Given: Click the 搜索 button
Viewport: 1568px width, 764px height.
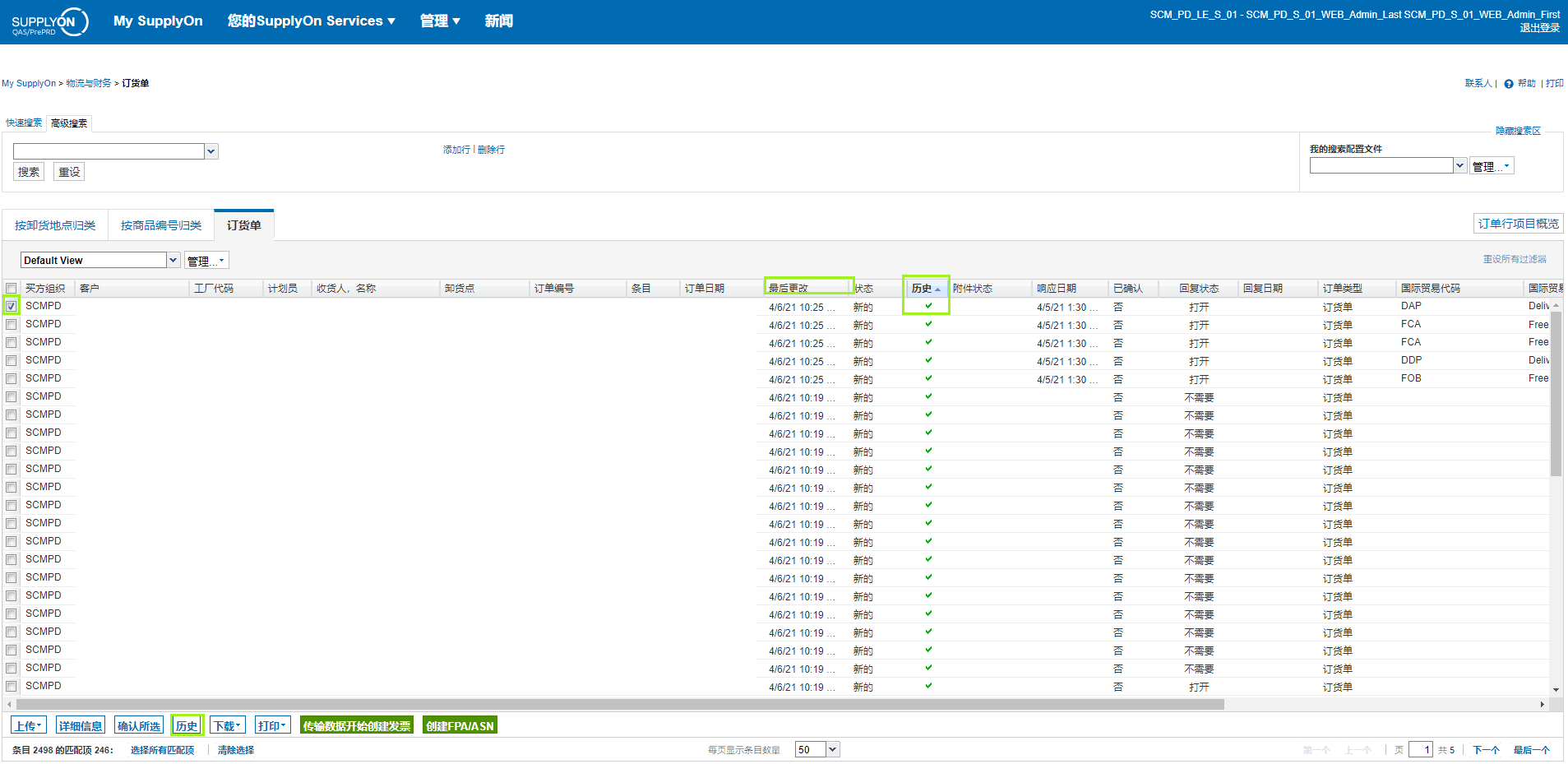Looking at the screenshot, I should pos(29,172).
